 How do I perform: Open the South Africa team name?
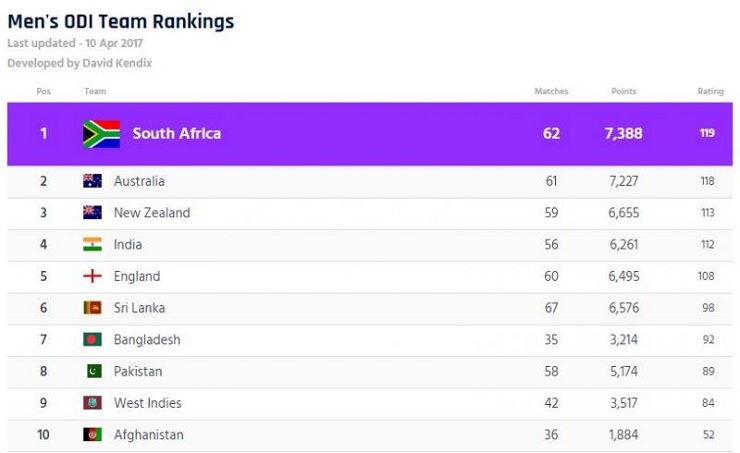(x=177, y=134)
